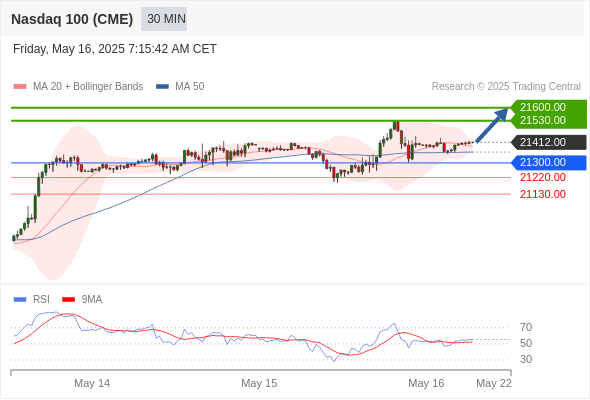590x400 pixels.
Task: Click the 30 MIN timeframe badge
Action: pos(164,19)
